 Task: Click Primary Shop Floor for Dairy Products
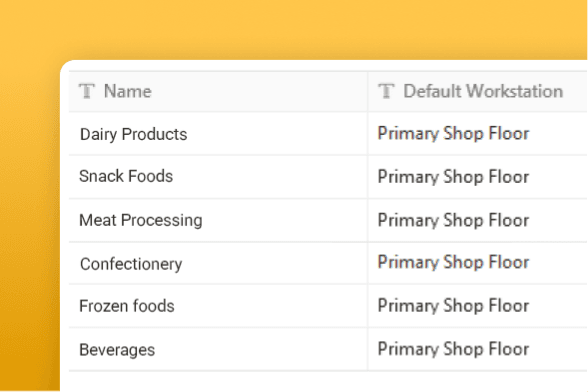(x=453, y=134)
